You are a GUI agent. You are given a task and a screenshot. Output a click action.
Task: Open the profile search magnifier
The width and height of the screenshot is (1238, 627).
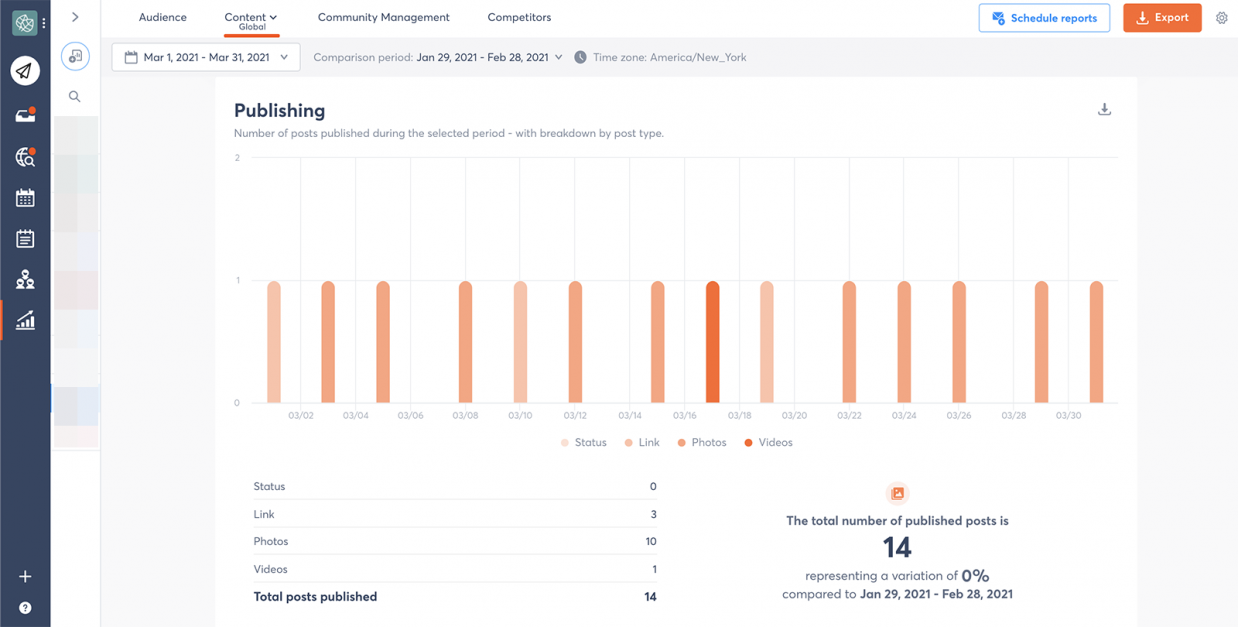pyautogui.click(x=75, y=96)
